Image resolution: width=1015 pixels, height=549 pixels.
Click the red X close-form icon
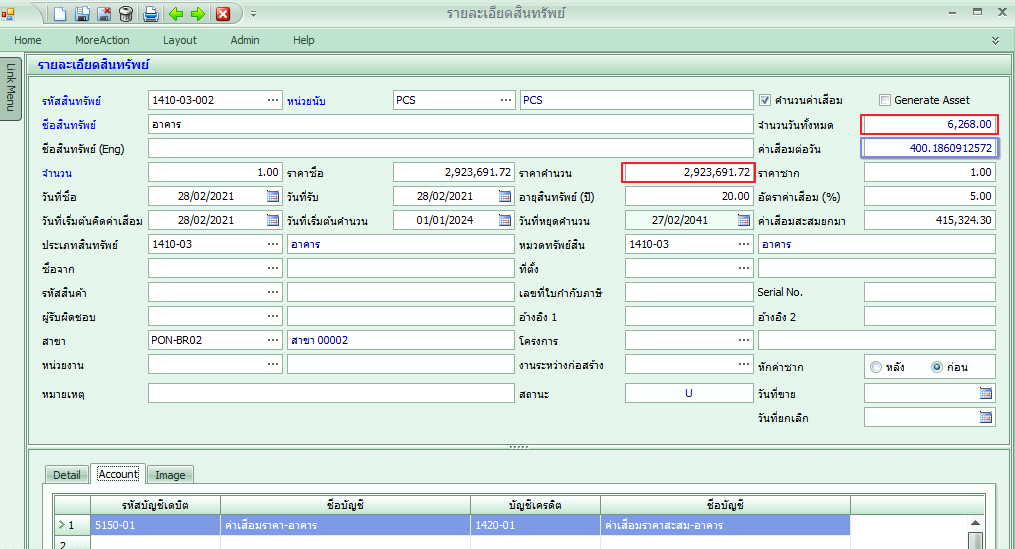223,14
